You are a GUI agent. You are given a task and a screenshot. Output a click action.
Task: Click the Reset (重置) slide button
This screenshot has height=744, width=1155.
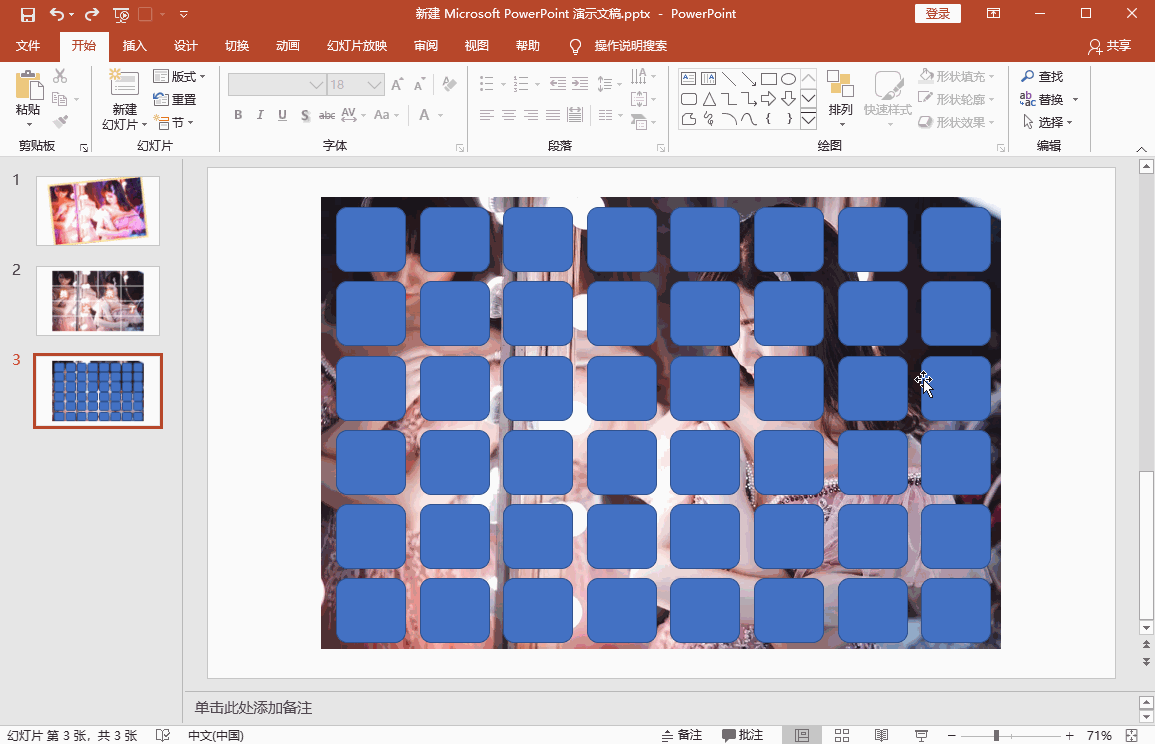[175, 99]
